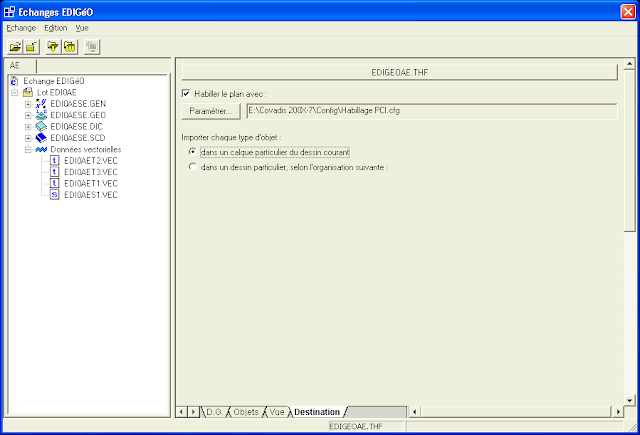Select the Destination tab
Viewport: 640px width, 435px height.
click(x=317, y=412)
